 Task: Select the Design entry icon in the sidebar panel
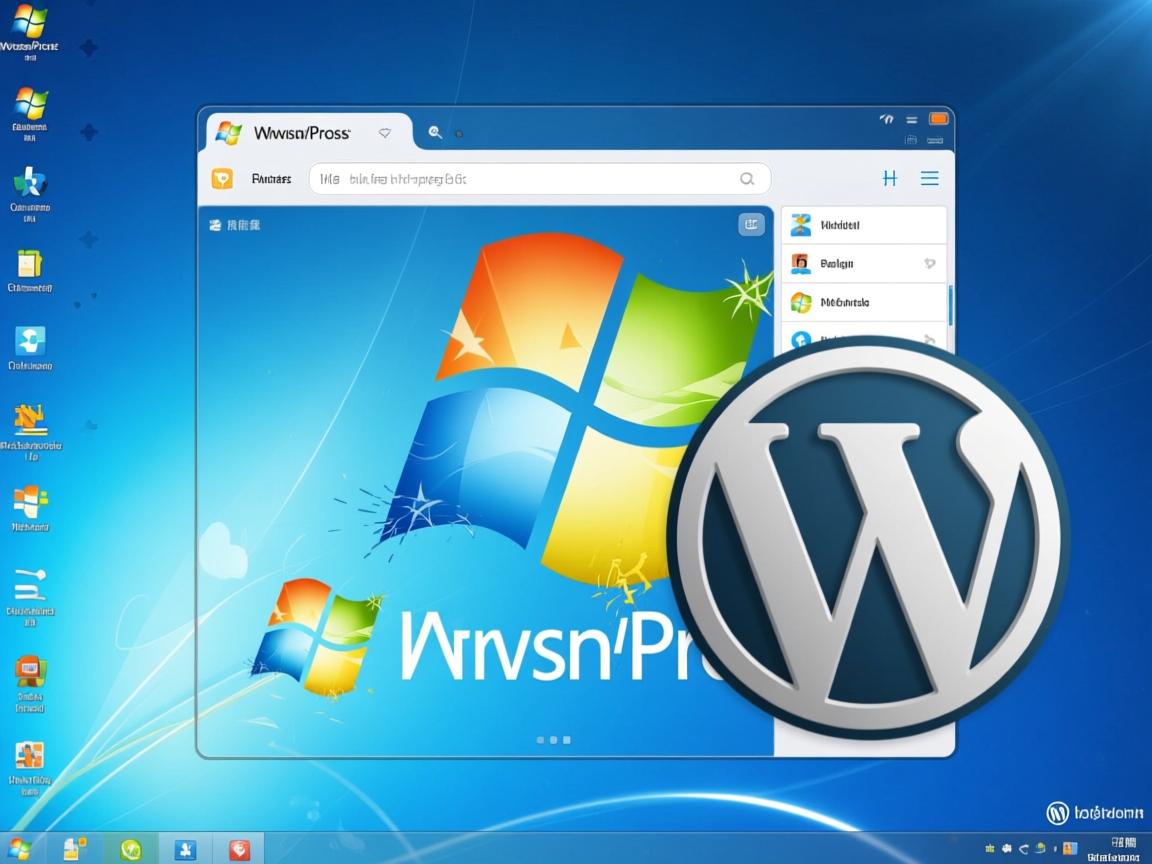pos(800,263)
